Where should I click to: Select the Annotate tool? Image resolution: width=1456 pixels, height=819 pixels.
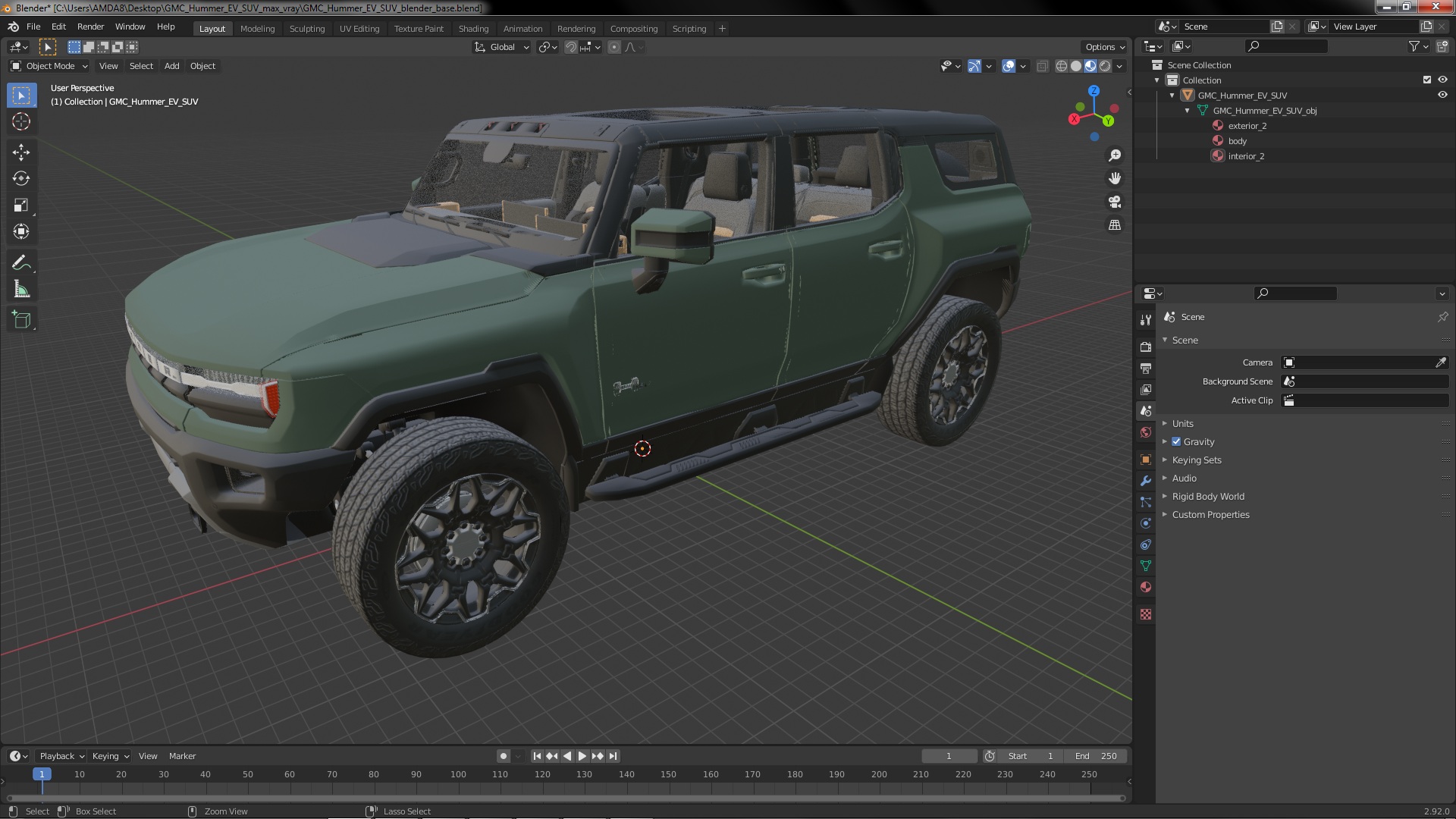pos(21,263)
